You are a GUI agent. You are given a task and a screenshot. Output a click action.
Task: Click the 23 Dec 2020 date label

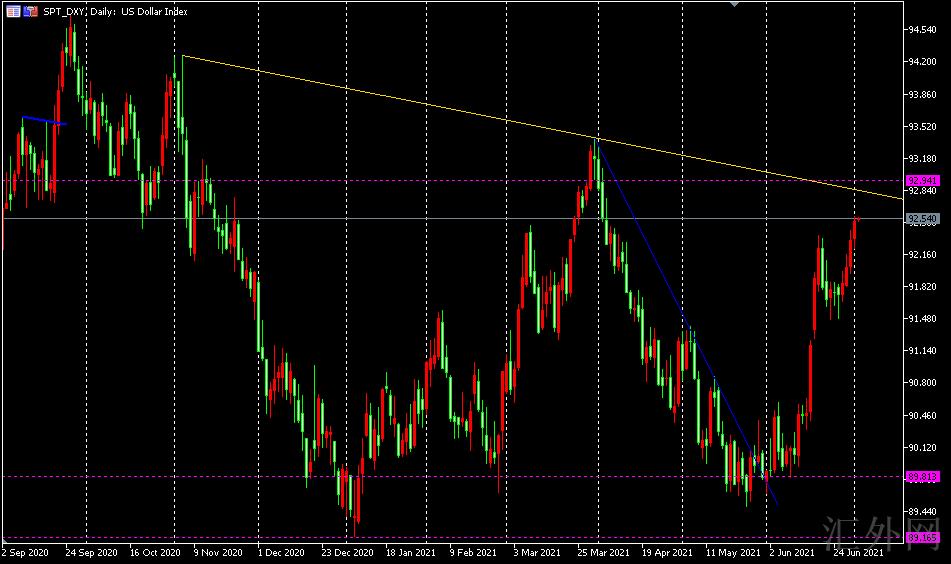click(x=348, y=552)
